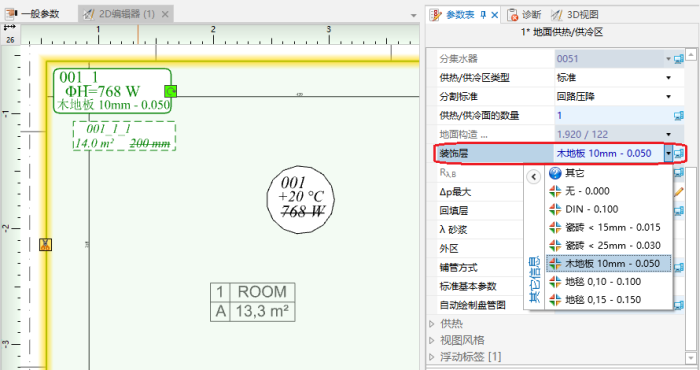
Task: Open the 分割标准 回路压降 dropdown
Action: (x=668, y=96)
